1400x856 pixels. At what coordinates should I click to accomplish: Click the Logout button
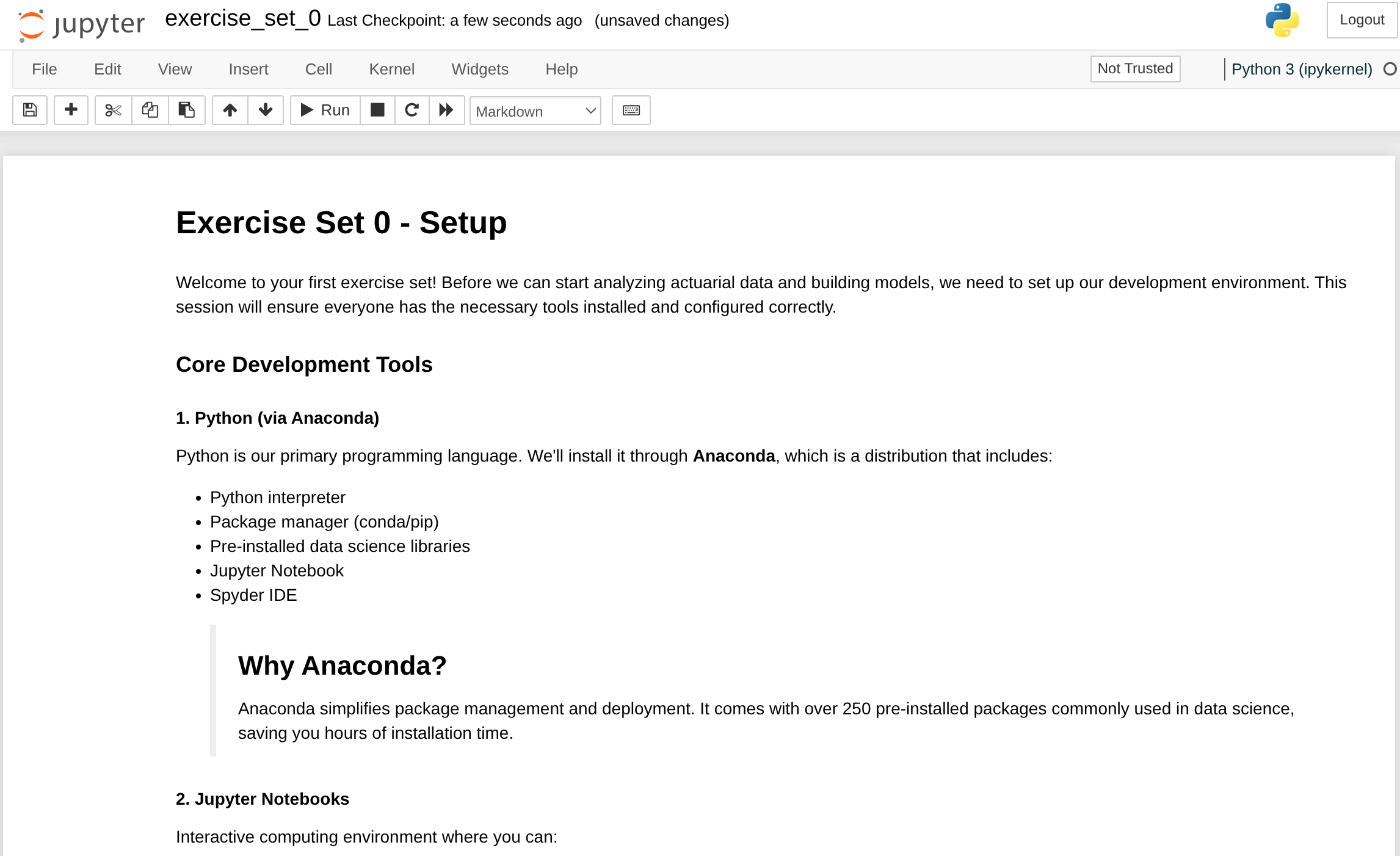pyautogui.click(x=1361, y=20)
